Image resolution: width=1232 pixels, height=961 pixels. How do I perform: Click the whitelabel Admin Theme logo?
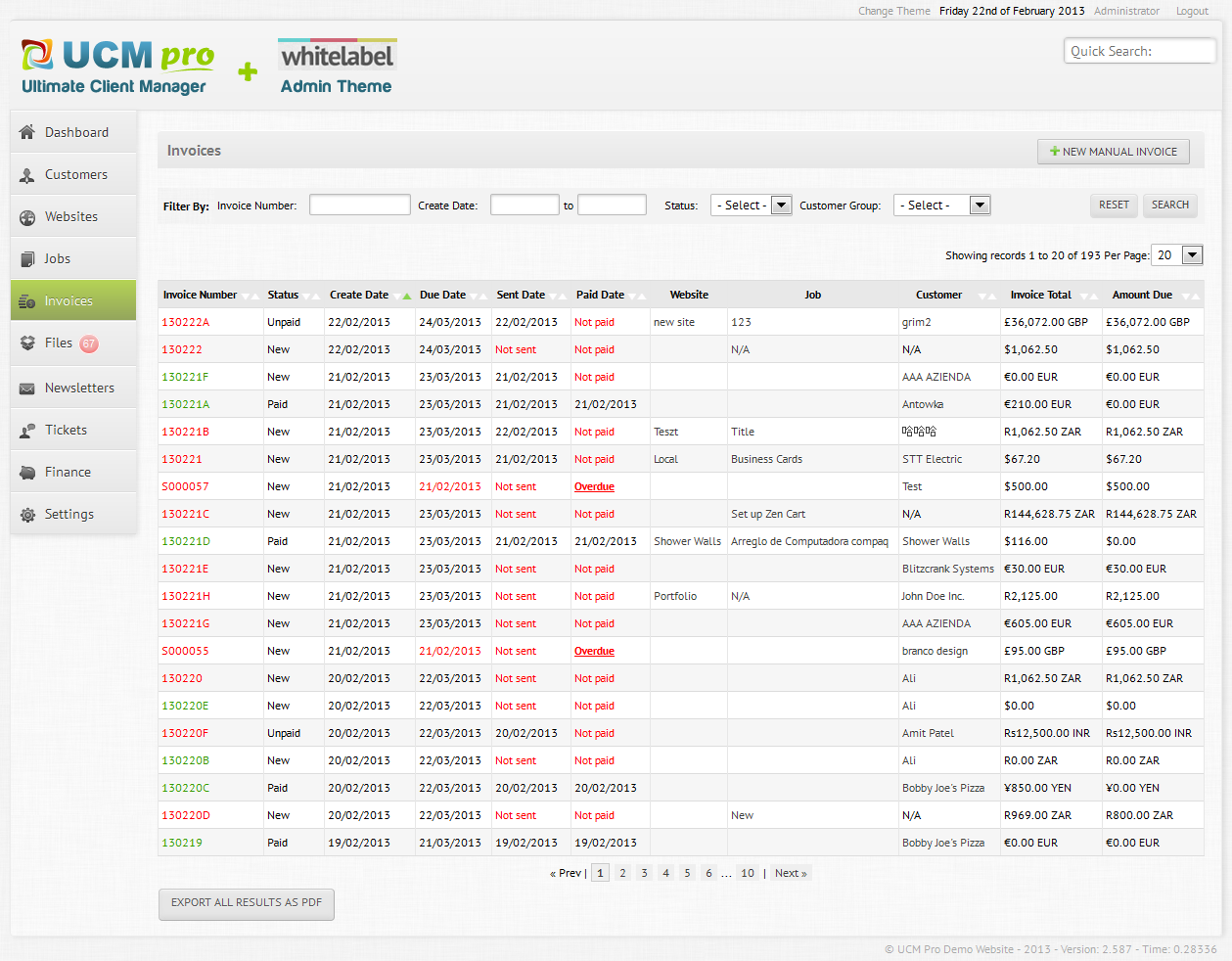337,68
